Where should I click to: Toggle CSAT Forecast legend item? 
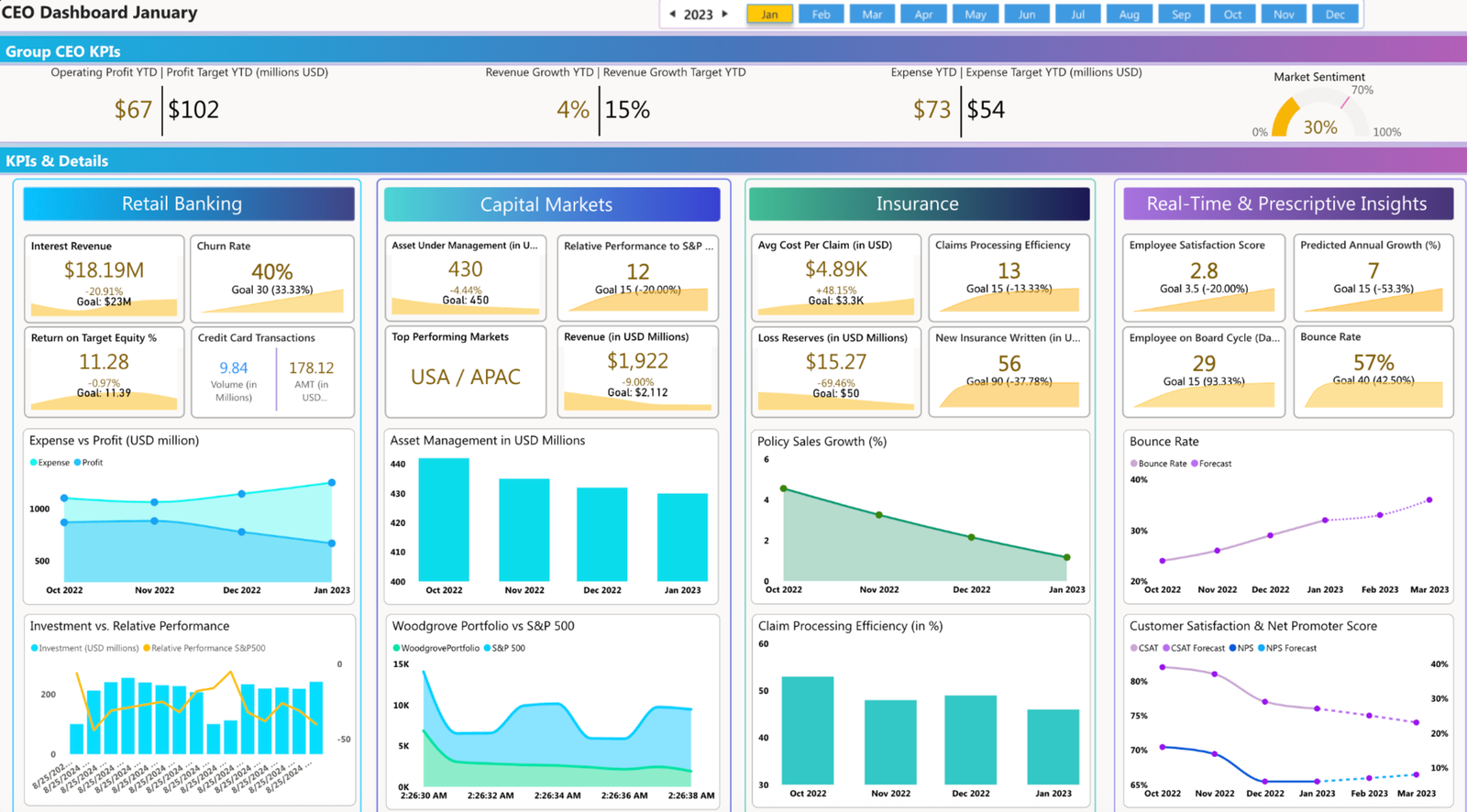(x=1193, y=648)
